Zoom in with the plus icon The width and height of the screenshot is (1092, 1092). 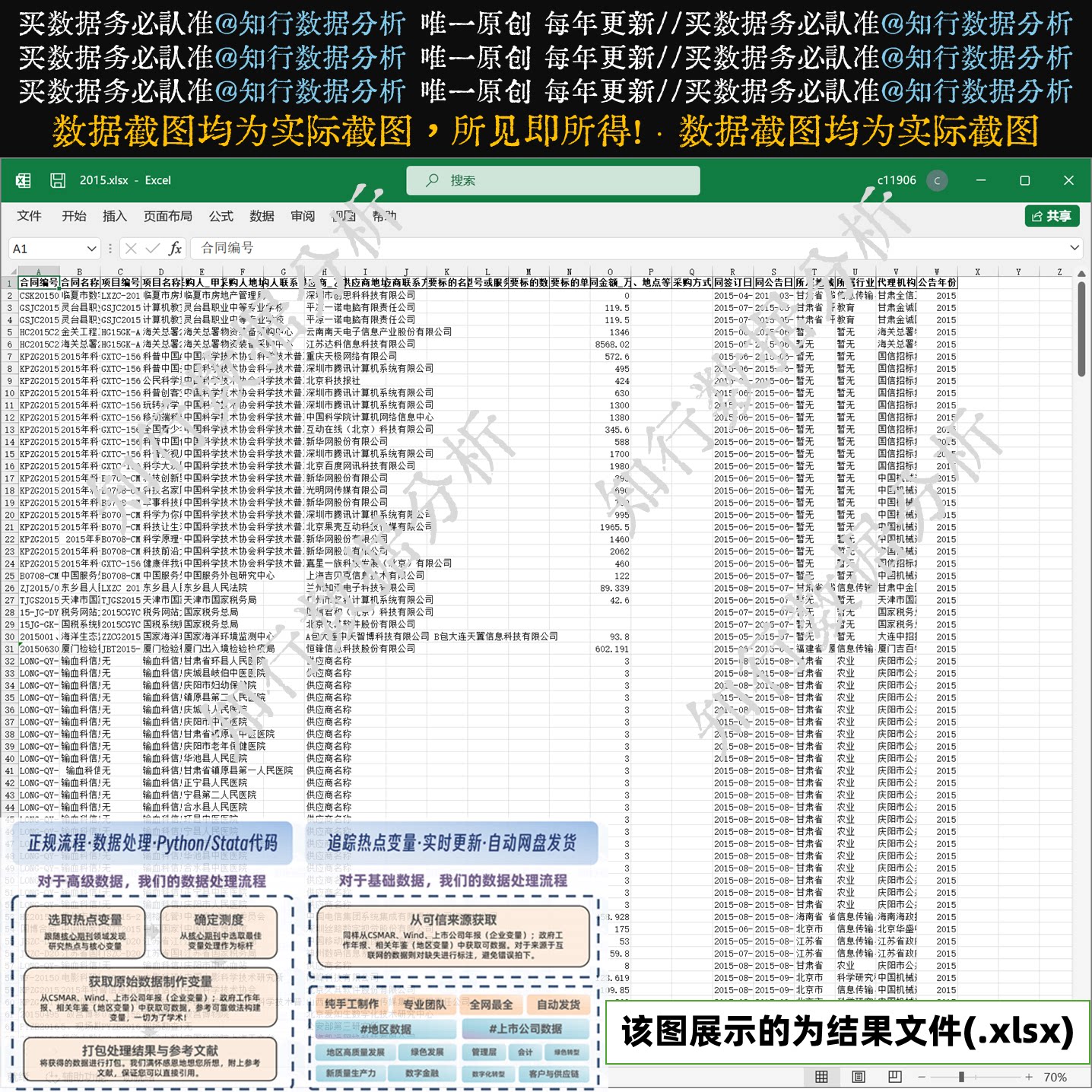1029,1077
